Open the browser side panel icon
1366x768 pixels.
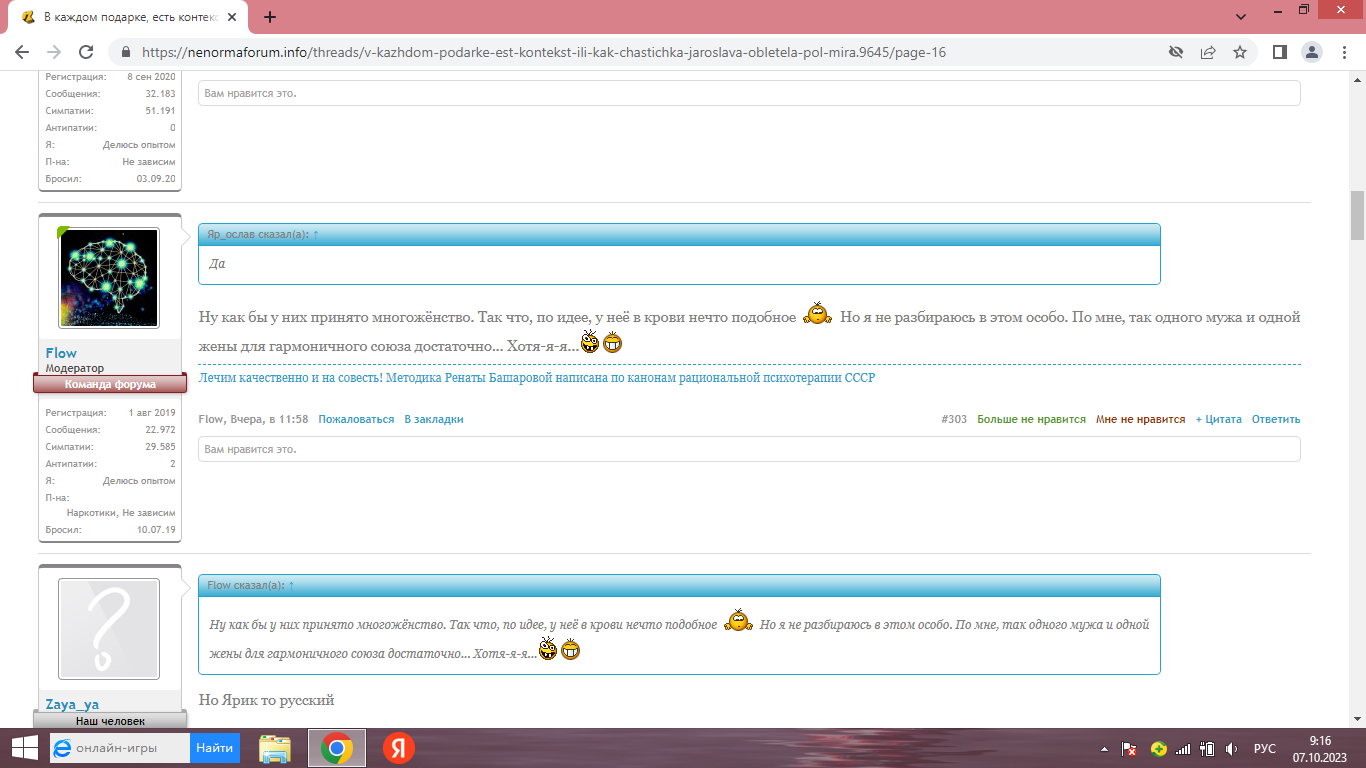1279,52
